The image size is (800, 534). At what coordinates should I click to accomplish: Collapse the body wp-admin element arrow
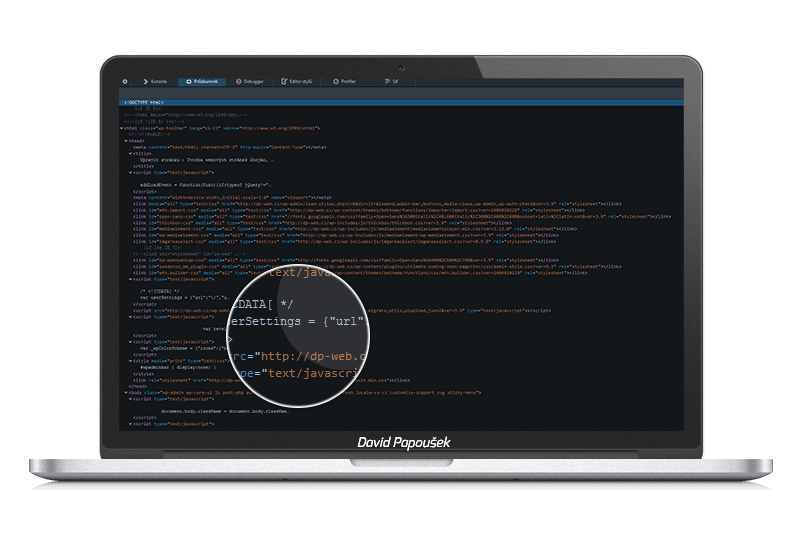point(126,393)
